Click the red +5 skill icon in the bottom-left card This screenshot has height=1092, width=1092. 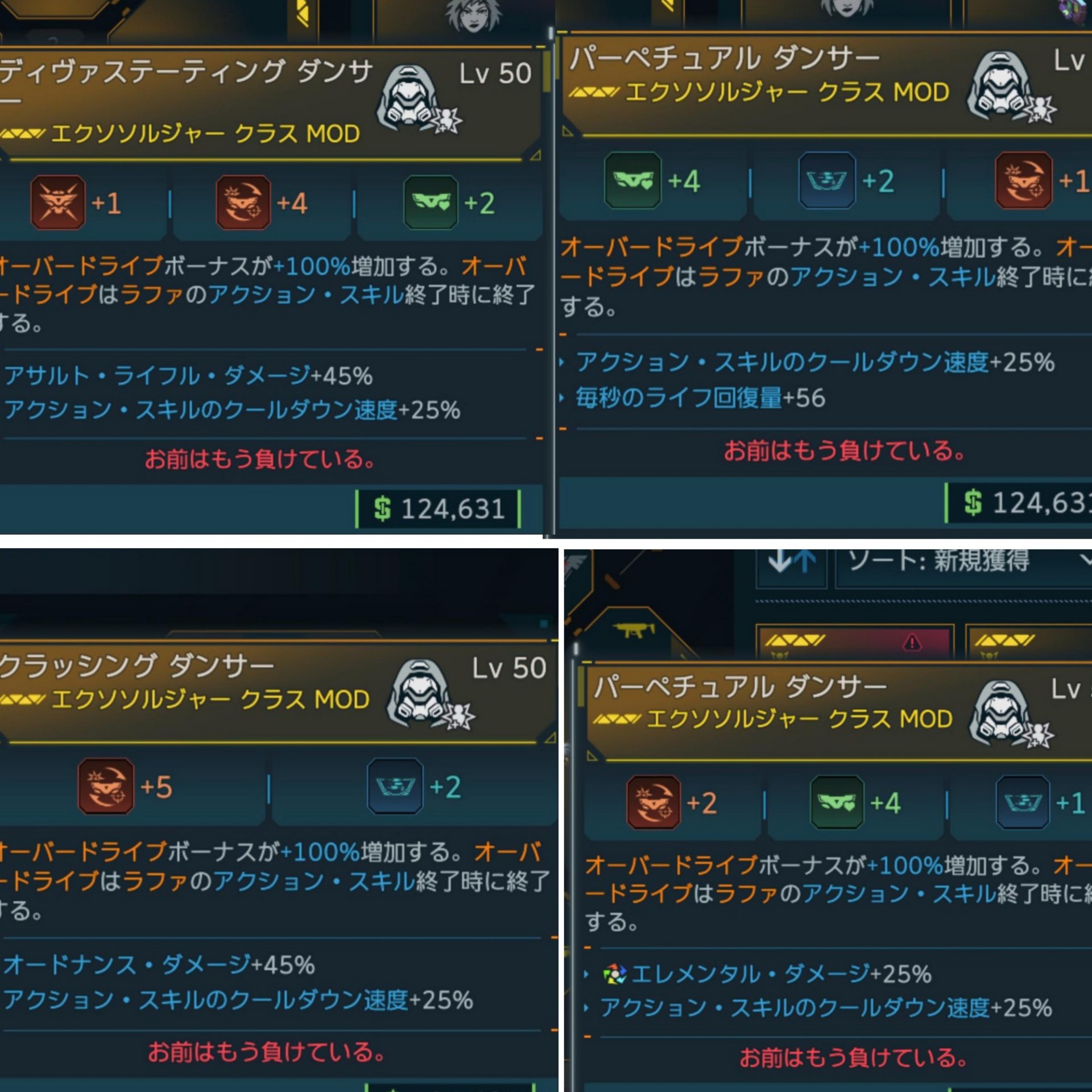pos(106,786)
